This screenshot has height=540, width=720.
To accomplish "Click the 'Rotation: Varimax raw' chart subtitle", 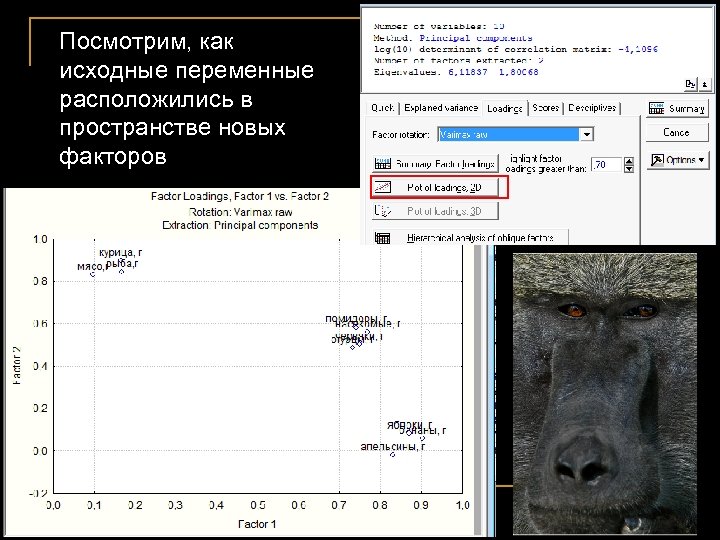I will click(240, 212).
